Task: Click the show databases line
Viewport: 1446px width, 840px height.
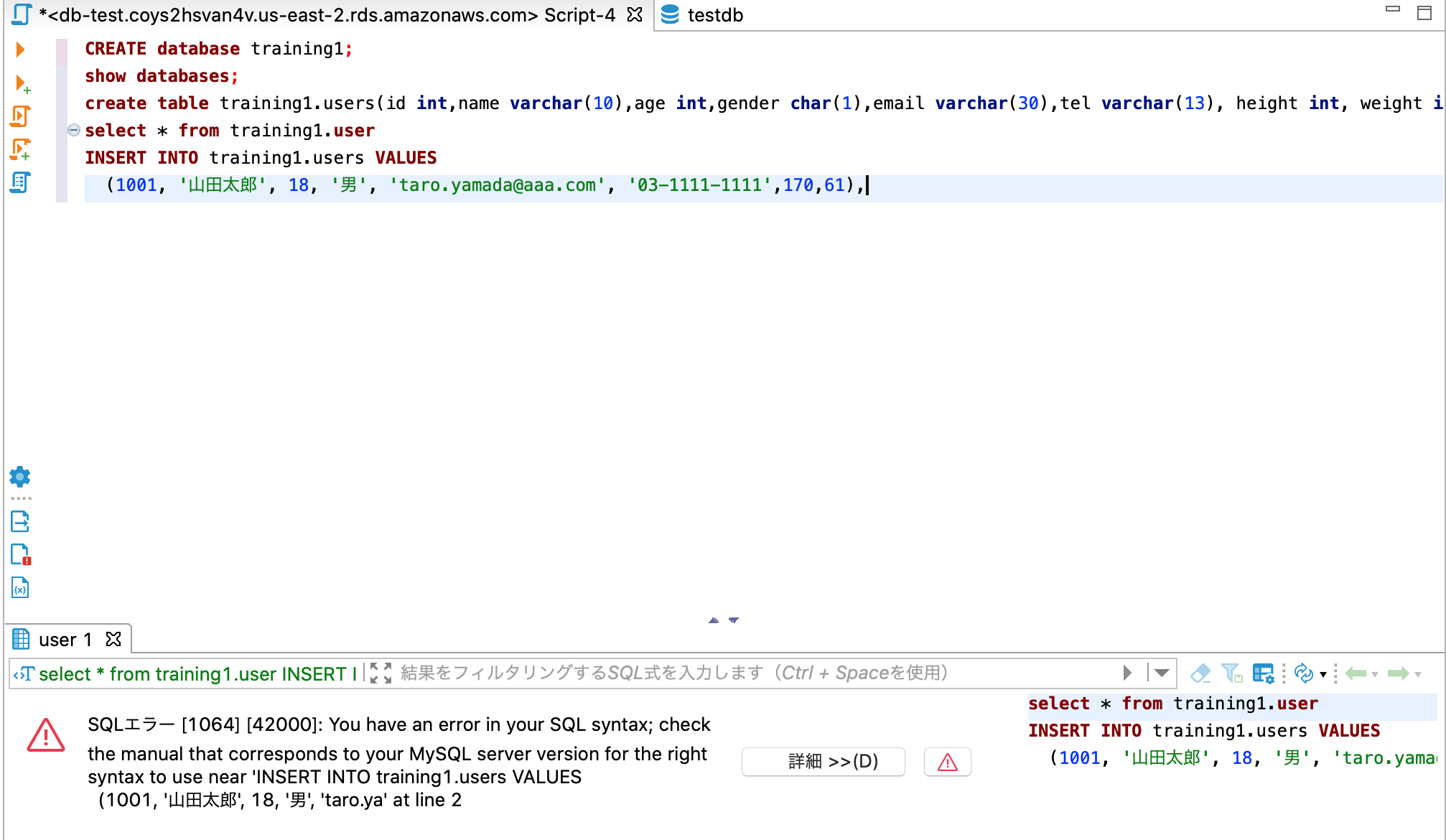Action: [162, 76]
